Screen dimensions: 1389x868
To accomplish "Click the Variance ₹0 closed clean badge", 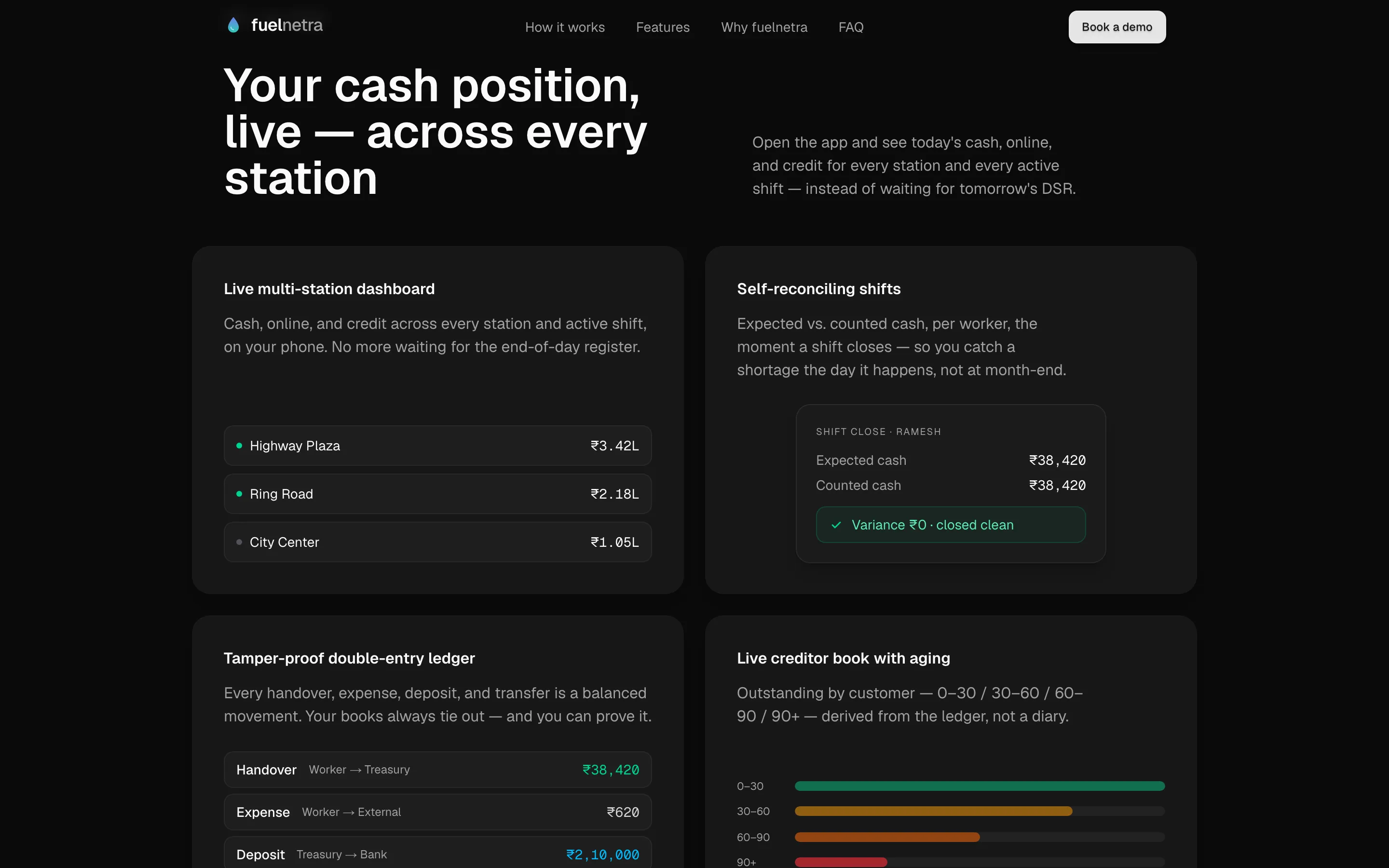I will point(951,525).
